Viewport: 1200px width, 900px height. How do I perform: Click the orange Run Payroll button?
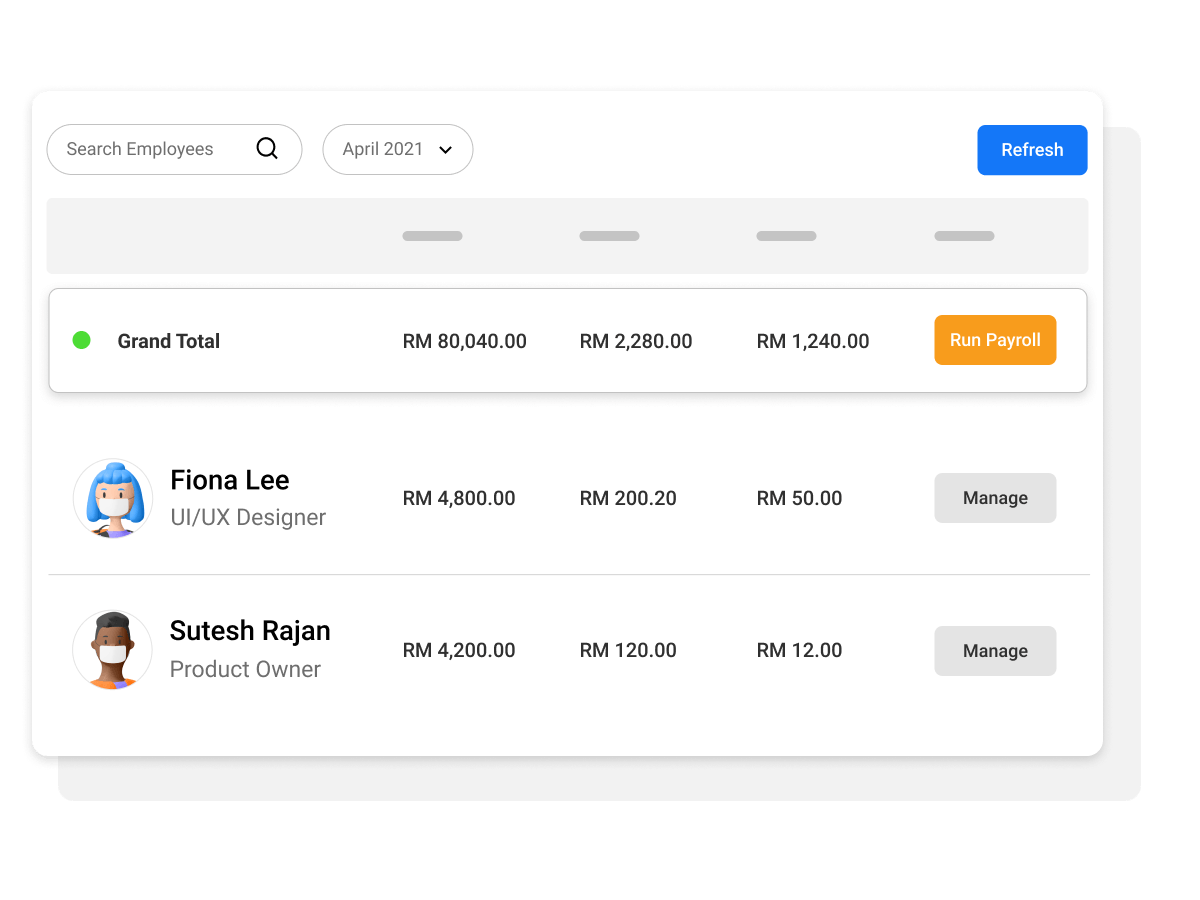coord(995,340)
